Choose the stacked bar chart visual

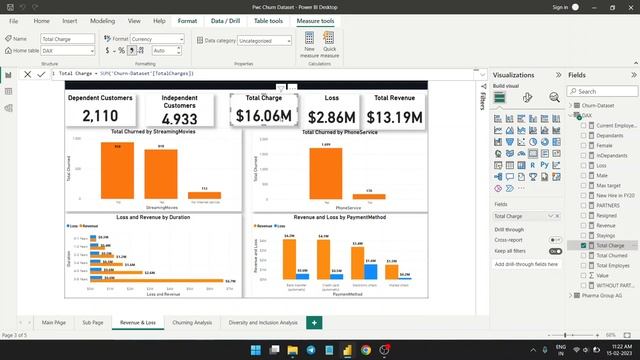coord(498,119)
